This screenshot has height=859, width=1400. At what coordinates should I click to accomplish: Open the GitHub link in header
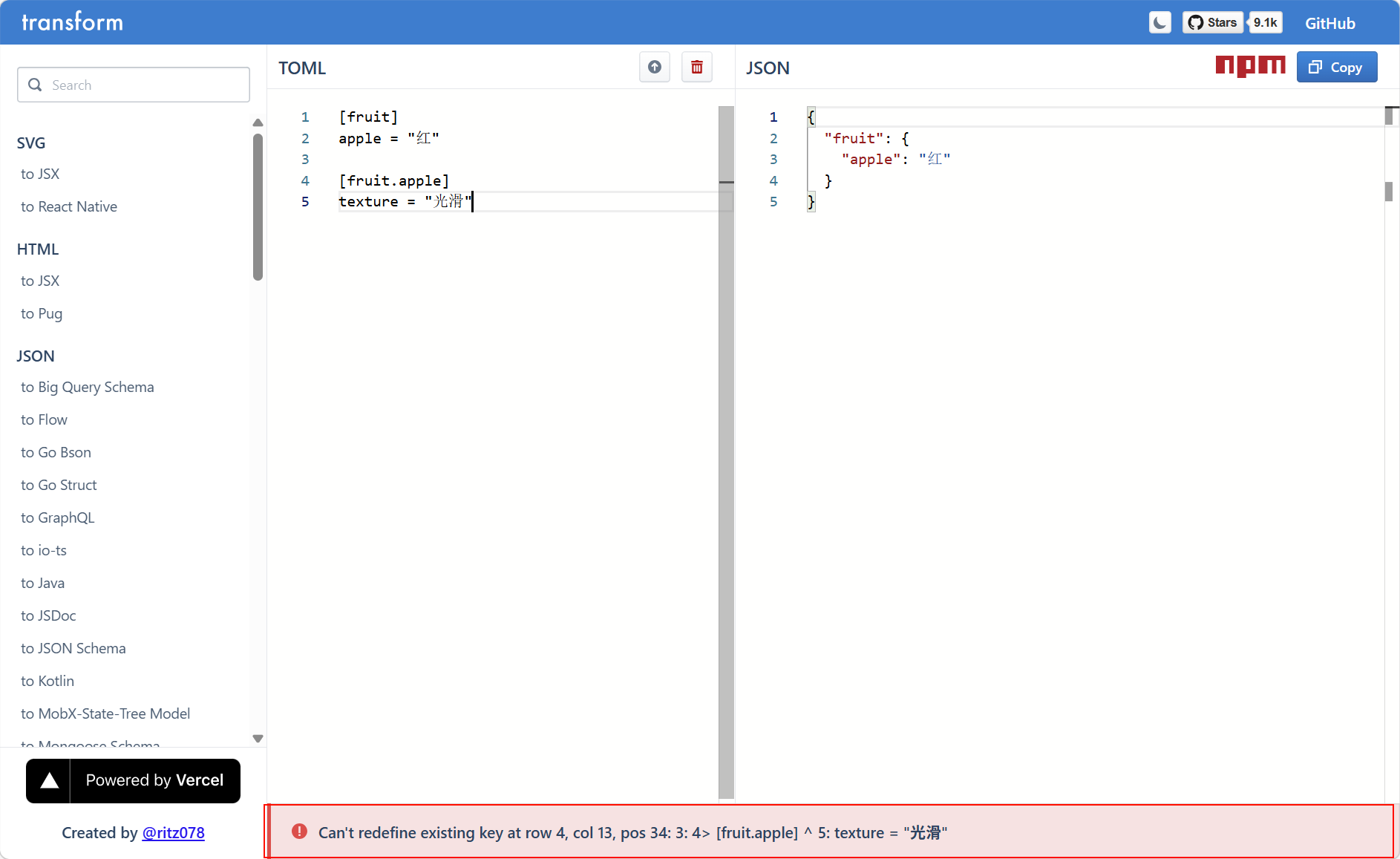[x=1329, y=23]
